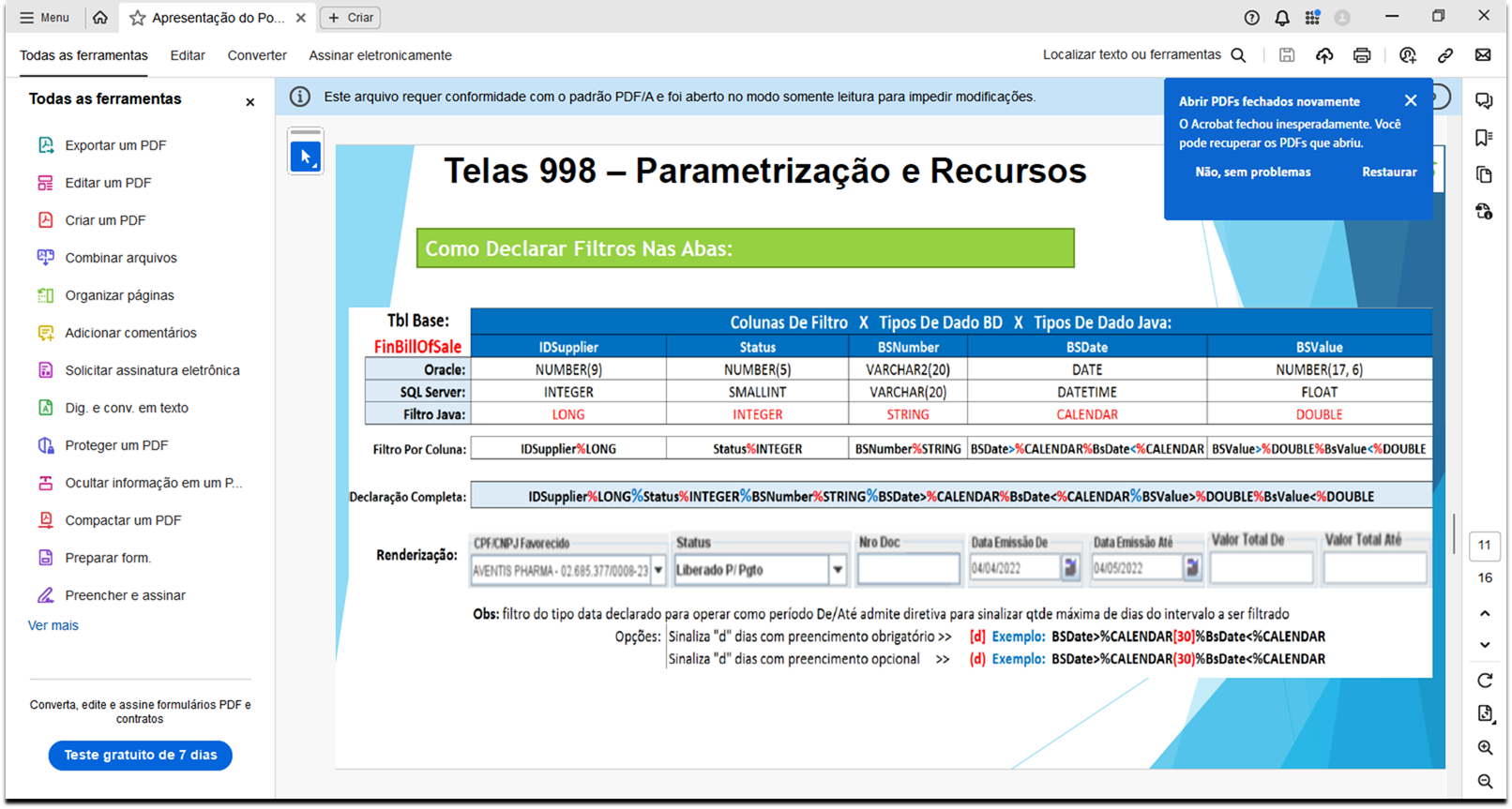Screen dimensions: 1512x809
Task: Open the page thumbnails copy icon
Action: click(1484, 174)
